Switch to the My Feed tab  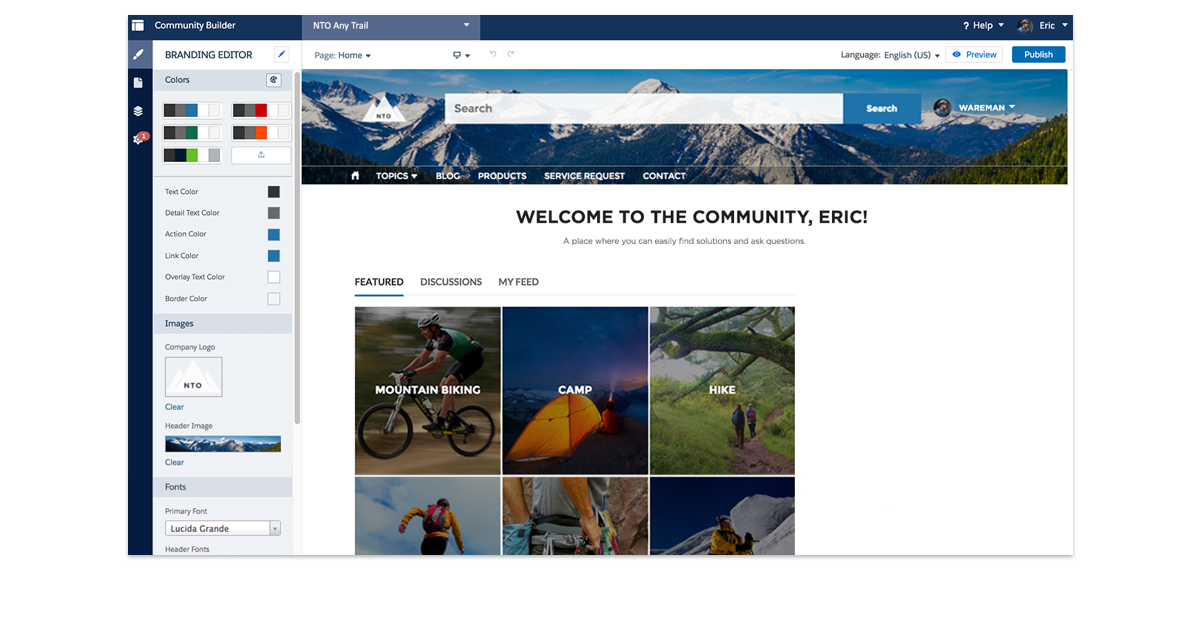click(518, 282)
